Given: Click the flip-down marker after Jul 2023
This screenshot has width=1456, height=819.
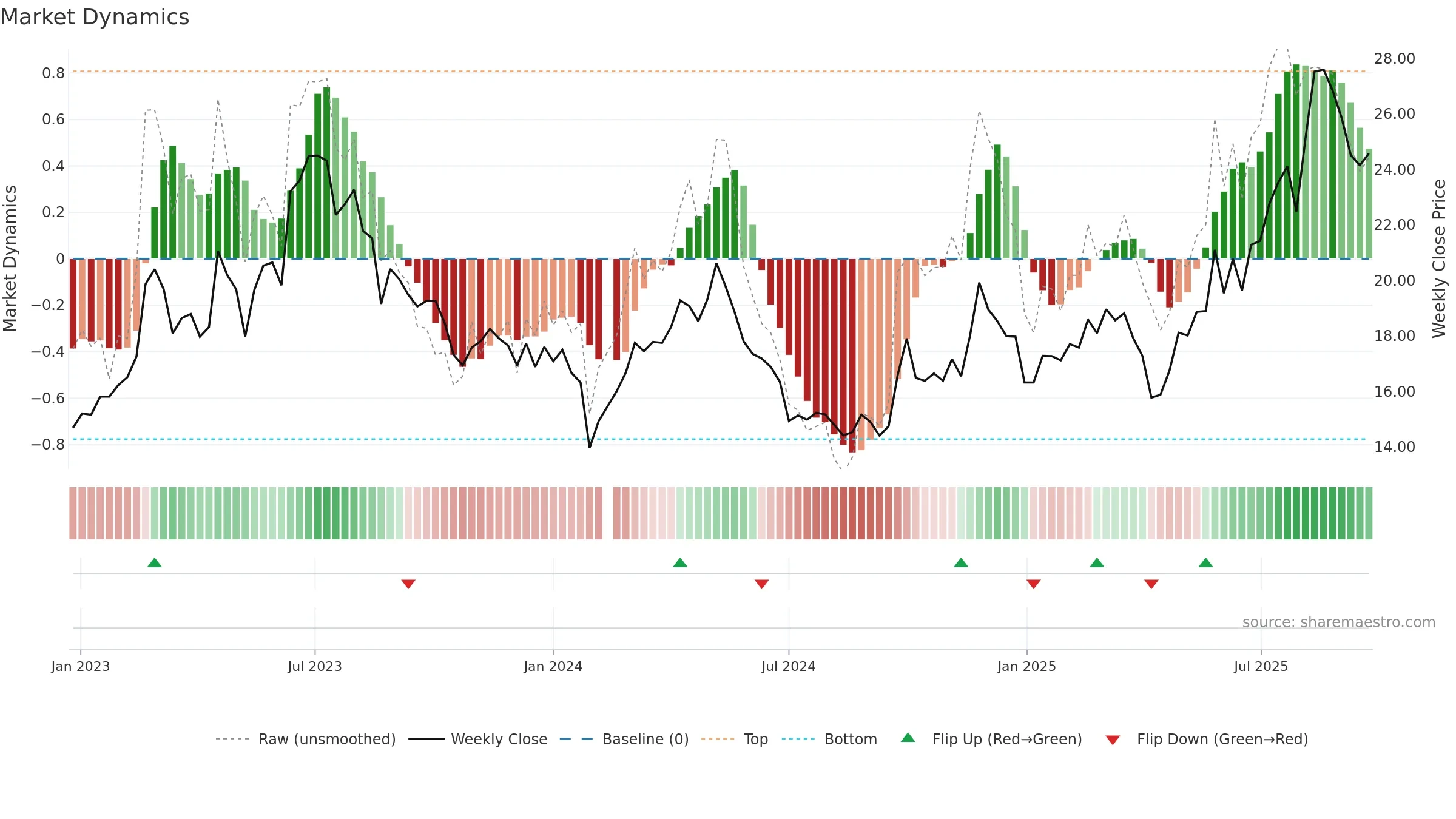Looking at the screenshot, I should 408,584.
